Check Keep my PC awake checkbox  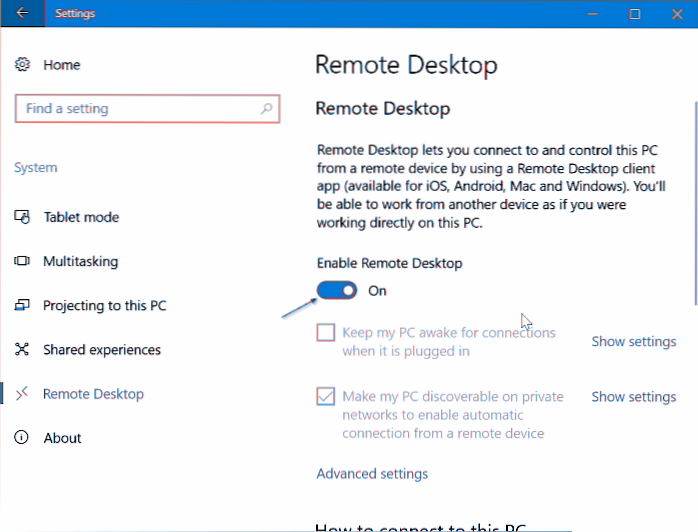326,333
